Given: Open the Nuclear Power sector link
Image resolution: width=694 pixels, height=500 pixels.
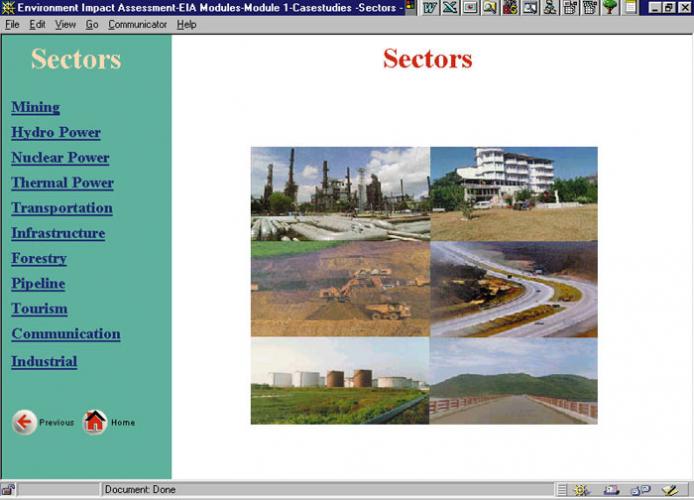Looking at the screenshot, I should pos(60,158).
